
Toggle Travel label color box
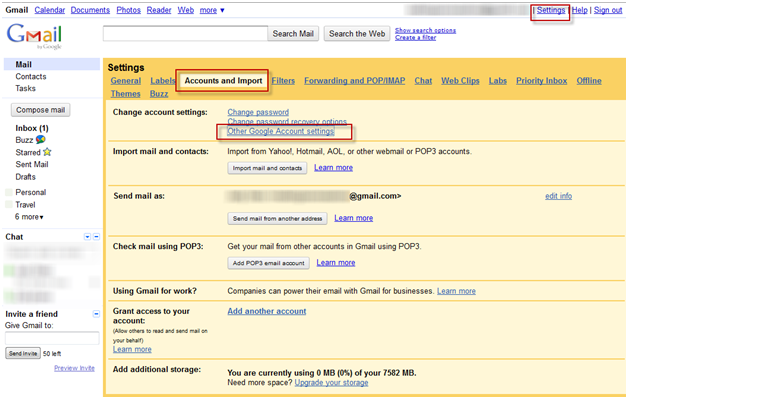point(9,205)
